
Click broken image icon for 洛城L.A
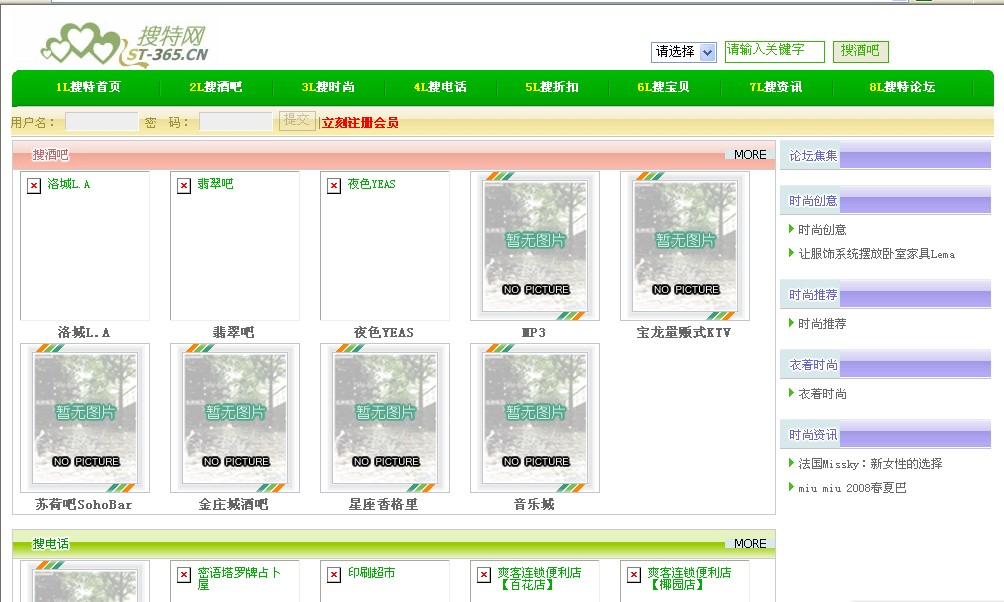(34, 186)
